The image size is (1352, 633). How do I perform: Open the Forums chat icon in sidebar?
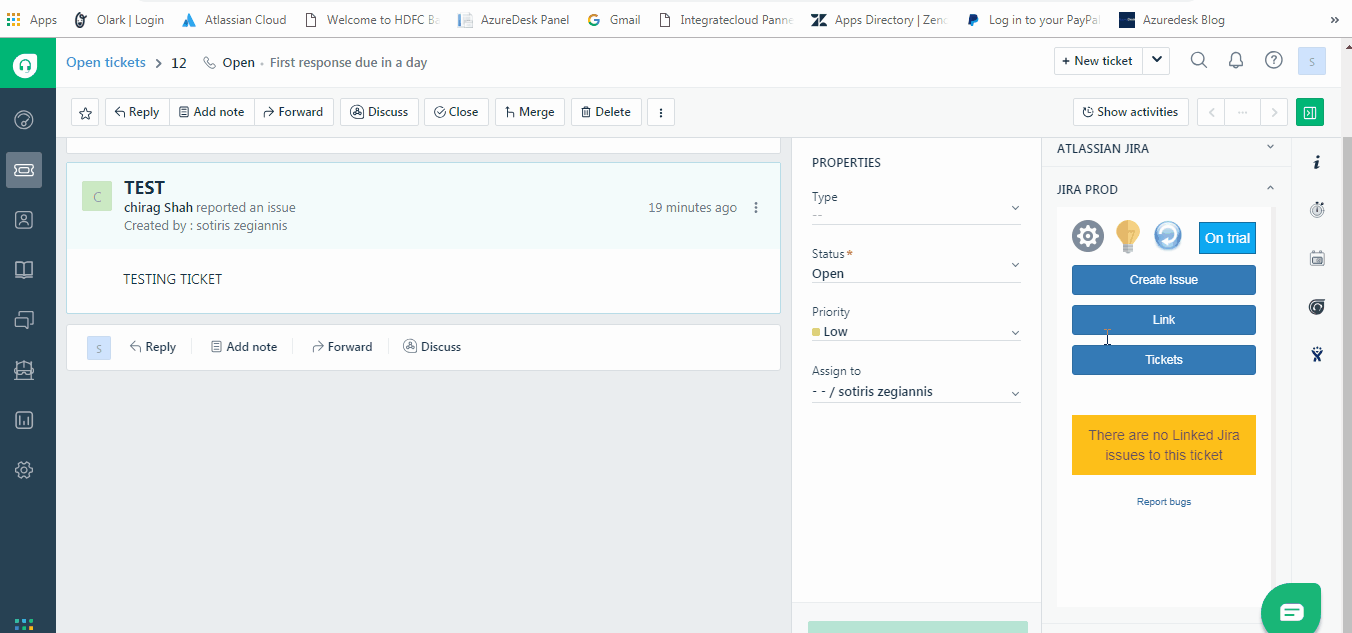(25, 320)
